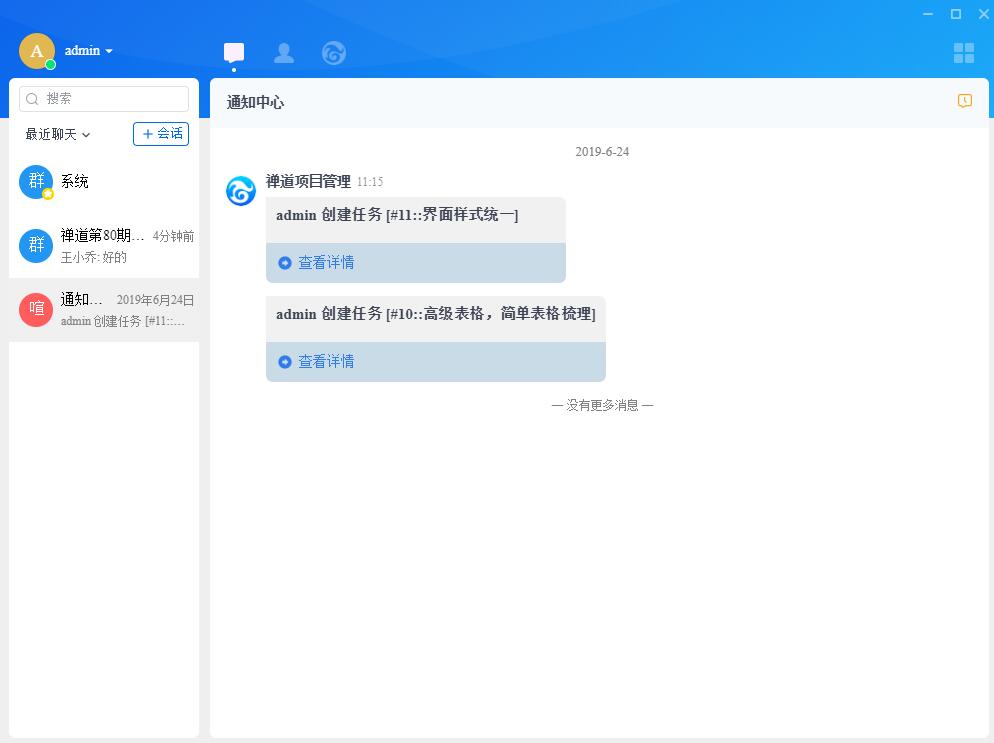Image resolution: width=994 pixels, height=743 pixels.
Task: Open the apps grid icon
Action: coord(964,53)
